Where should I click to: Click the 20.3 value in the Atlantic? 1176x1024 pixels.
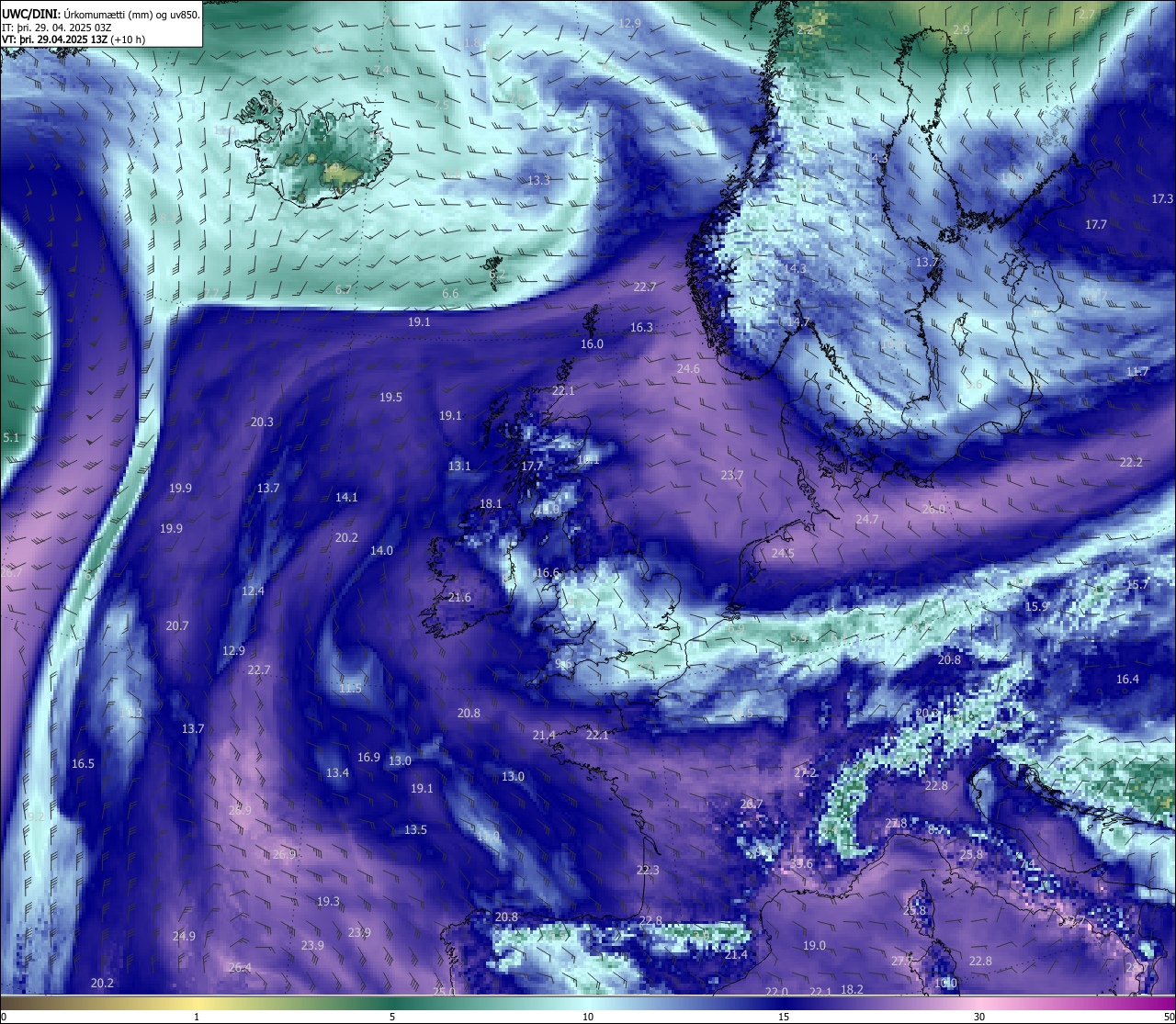tap(262, 422)
